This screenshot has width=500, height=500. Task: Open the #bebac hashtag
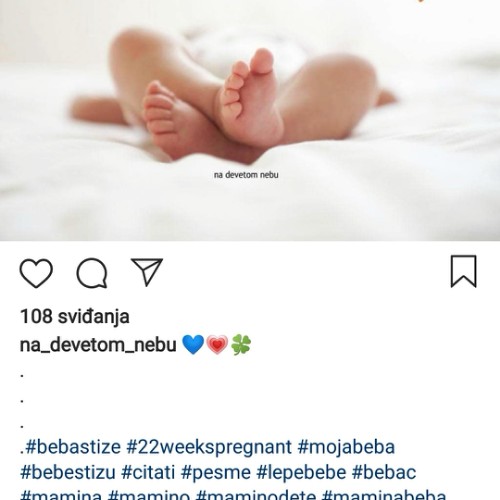pyautogui.click(x=384, y=472)
